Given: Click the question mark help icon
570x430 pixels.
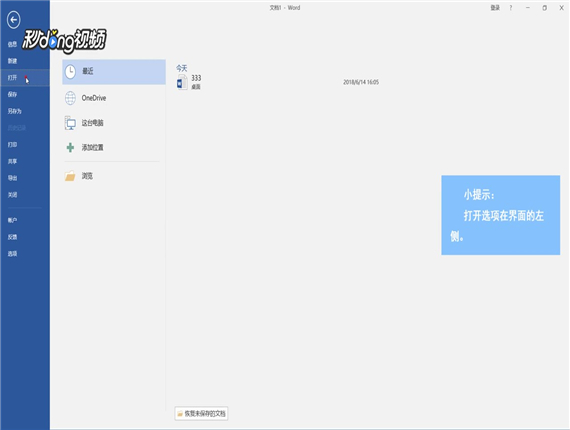Looking at the screenshot, I should 511,8.
